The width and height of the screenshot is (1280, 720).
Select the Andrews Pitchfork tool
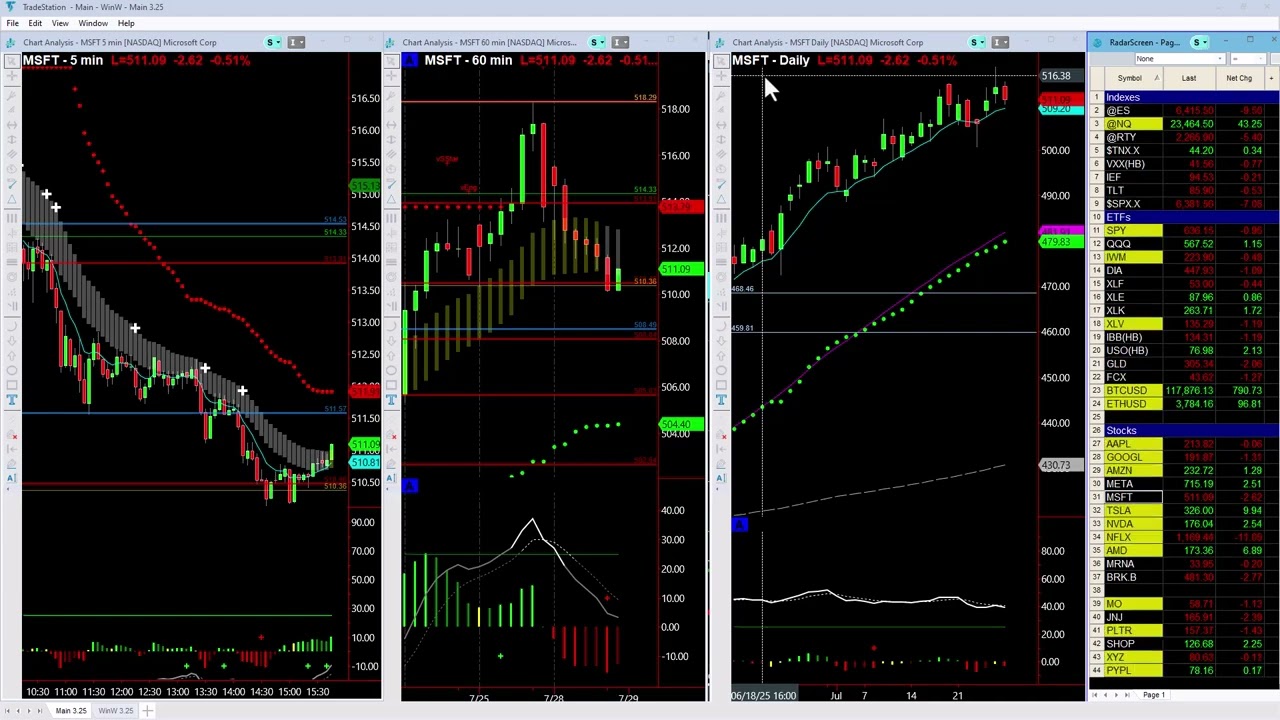point(12,95)
